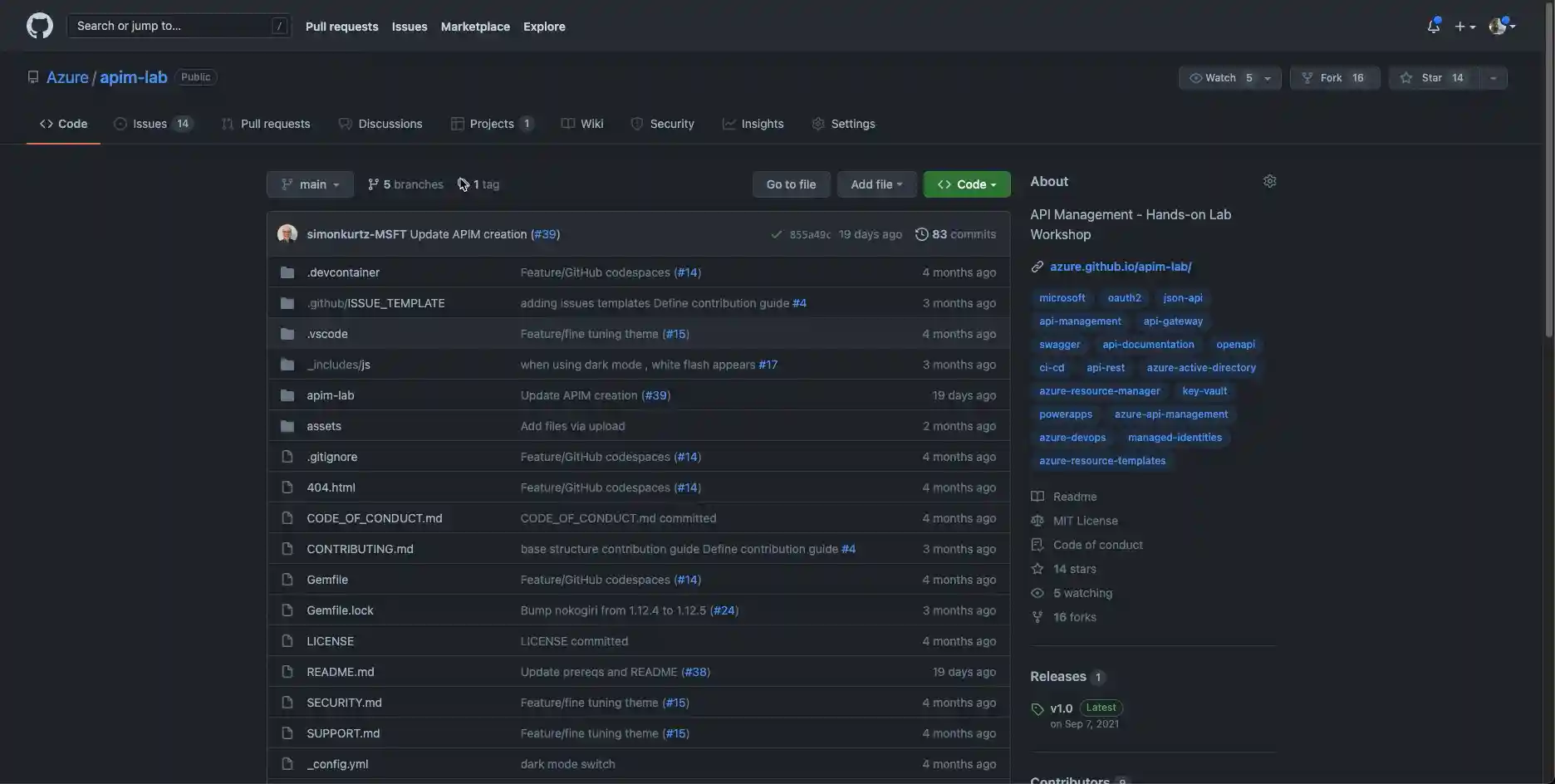Click the v1.0 release tag icon

[x=1037, y=708]
